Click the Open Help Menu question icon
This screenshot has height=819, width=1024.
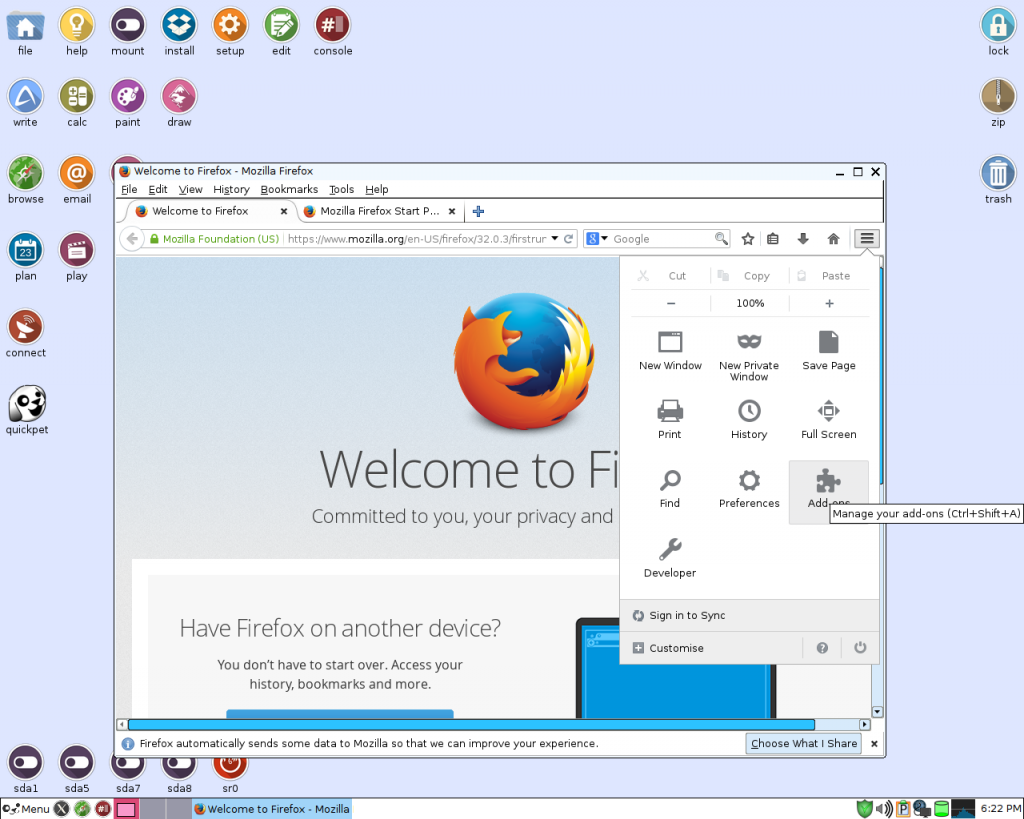(822, 648)
